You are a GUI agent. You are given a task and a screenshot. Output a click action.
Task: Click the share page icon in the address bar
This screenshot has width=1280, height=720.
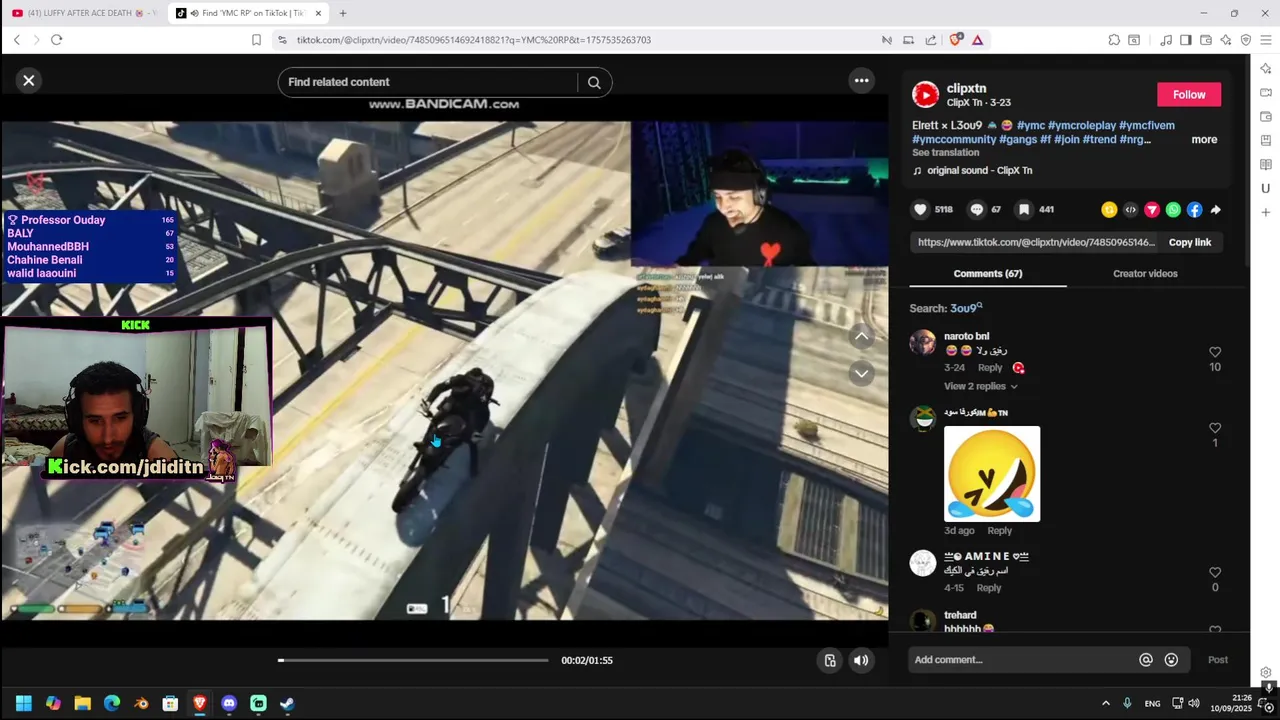(x=930, y=40)
